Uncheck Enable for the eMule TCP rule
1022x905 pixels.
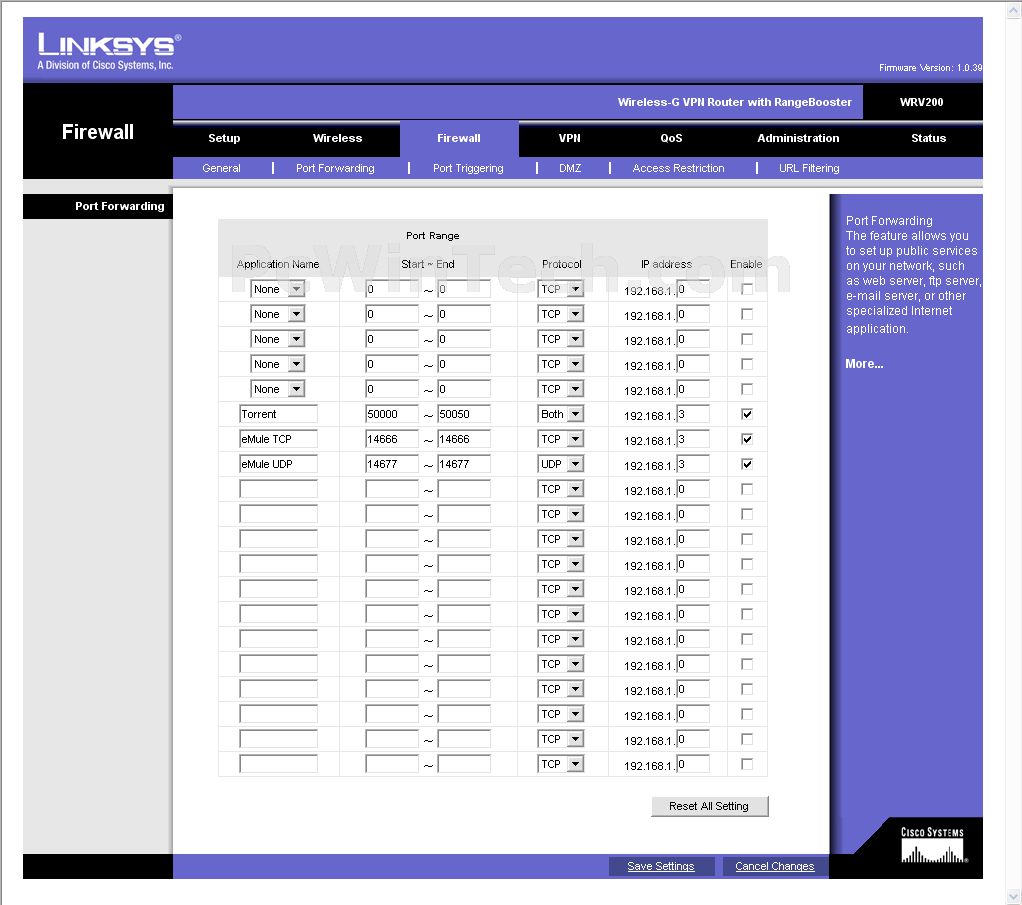tap(747, 439)
